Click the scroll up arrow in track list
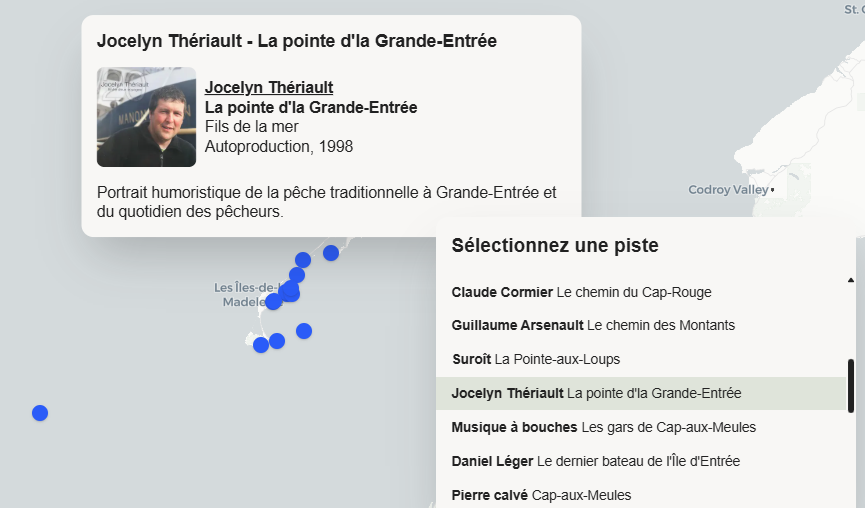 point(851,280)
